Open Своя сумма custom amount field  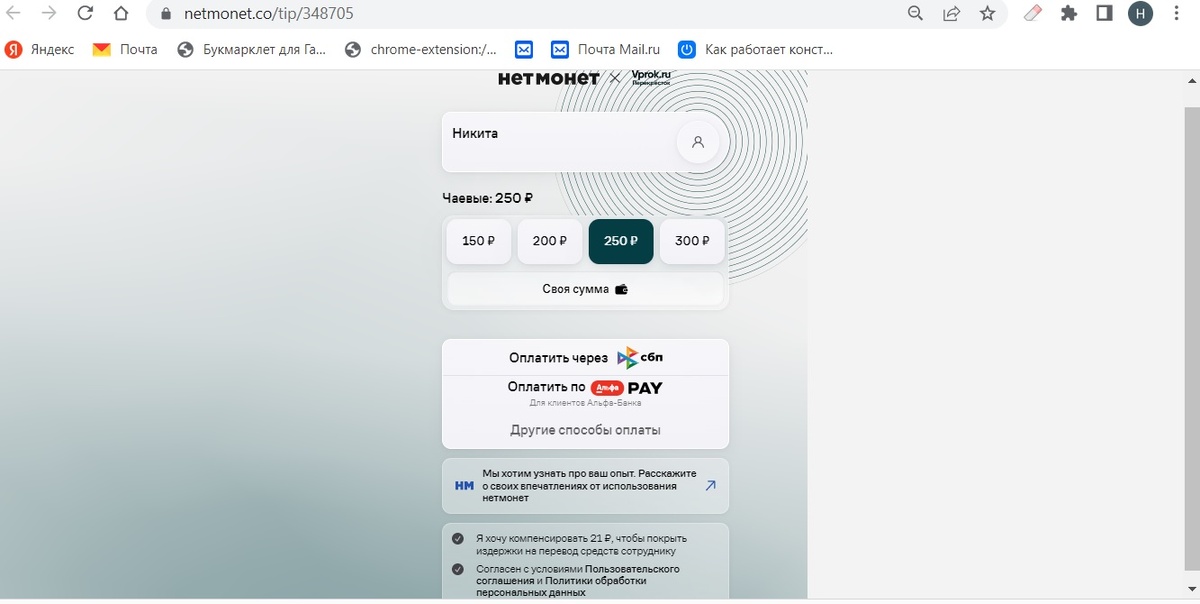tap(585, 289)
